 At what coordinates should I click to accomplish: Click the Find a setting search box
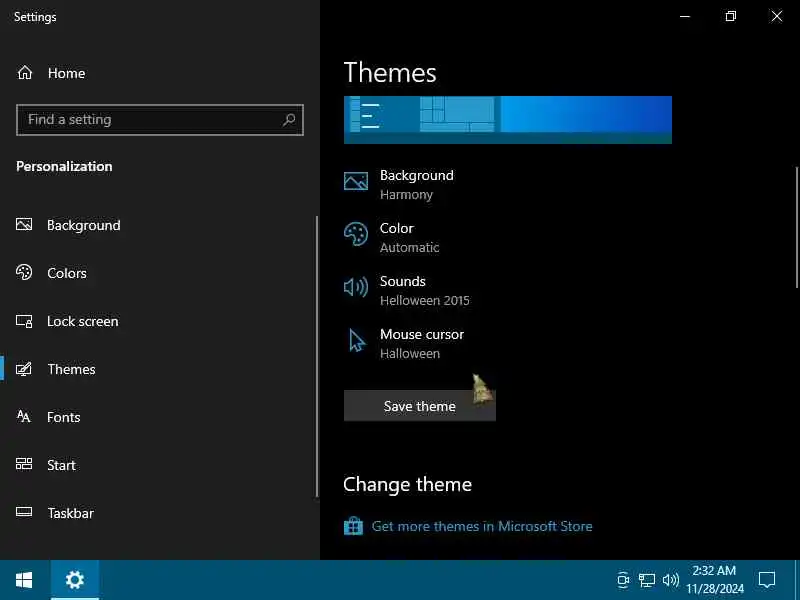[x=160, y=120]
